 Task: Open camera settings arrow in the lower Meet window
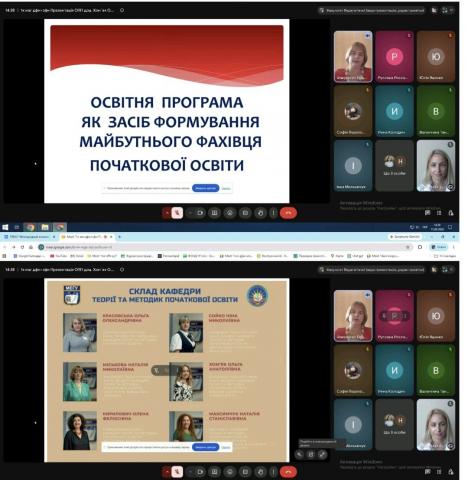190,472
